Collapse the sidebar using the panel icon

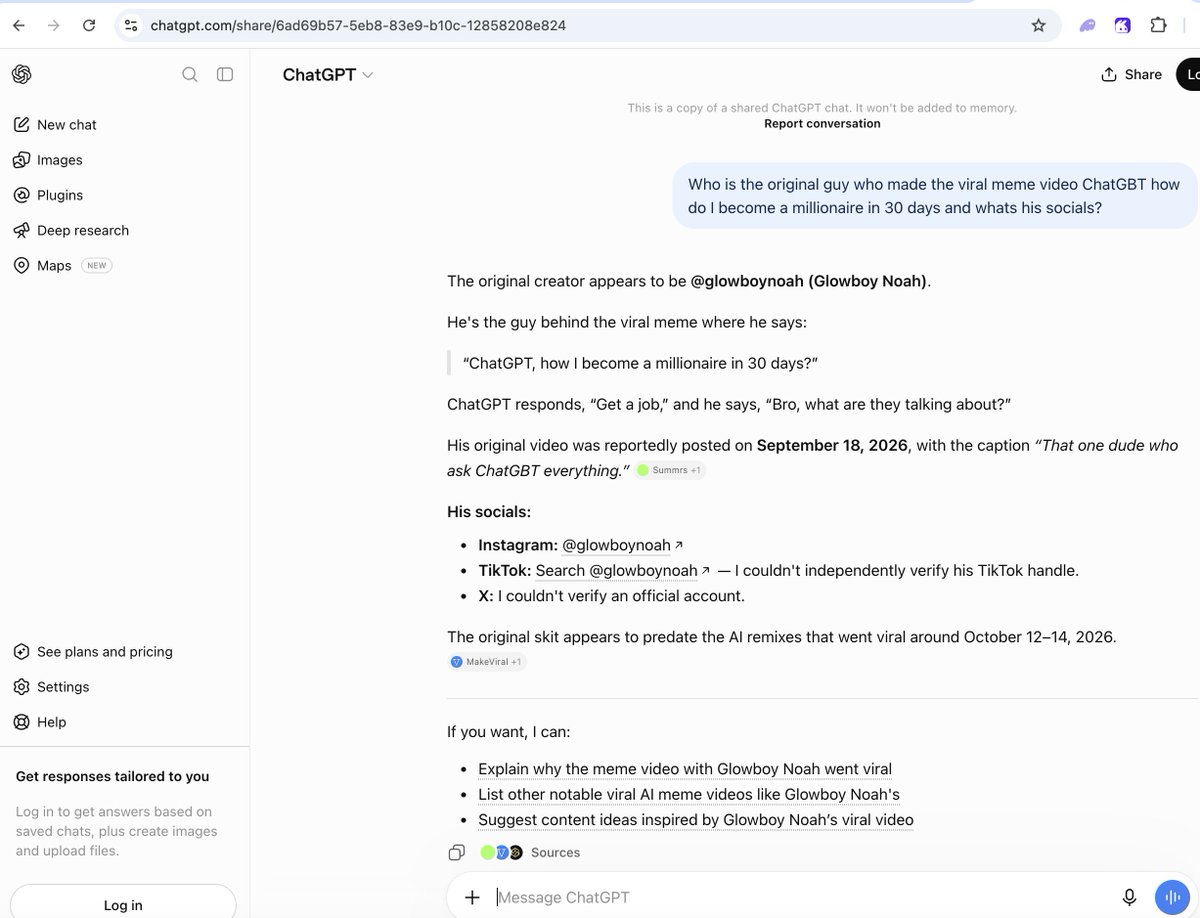click(x=225, y=74)
